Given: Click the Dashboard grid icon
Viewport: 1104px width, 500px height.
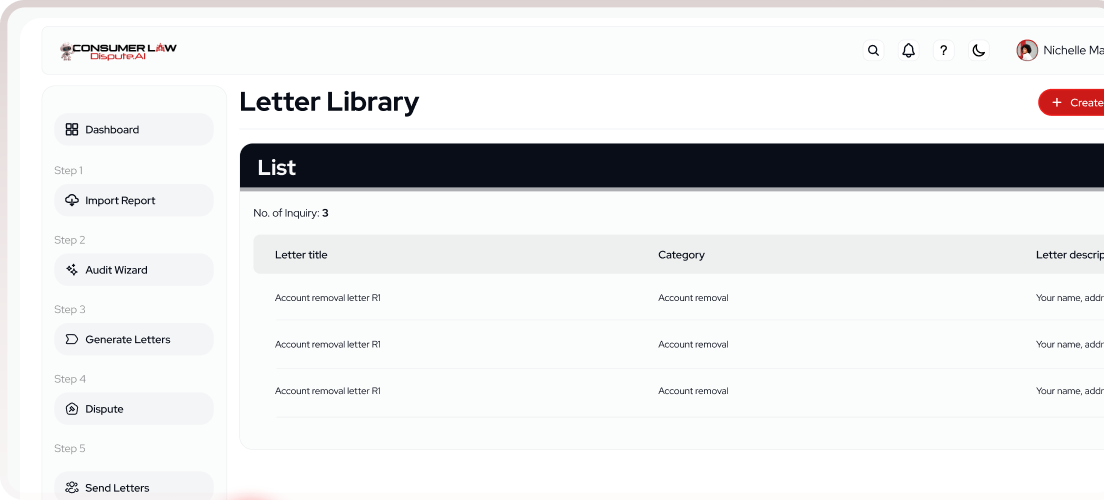Looking at the screenshot, I should point(72,130).
